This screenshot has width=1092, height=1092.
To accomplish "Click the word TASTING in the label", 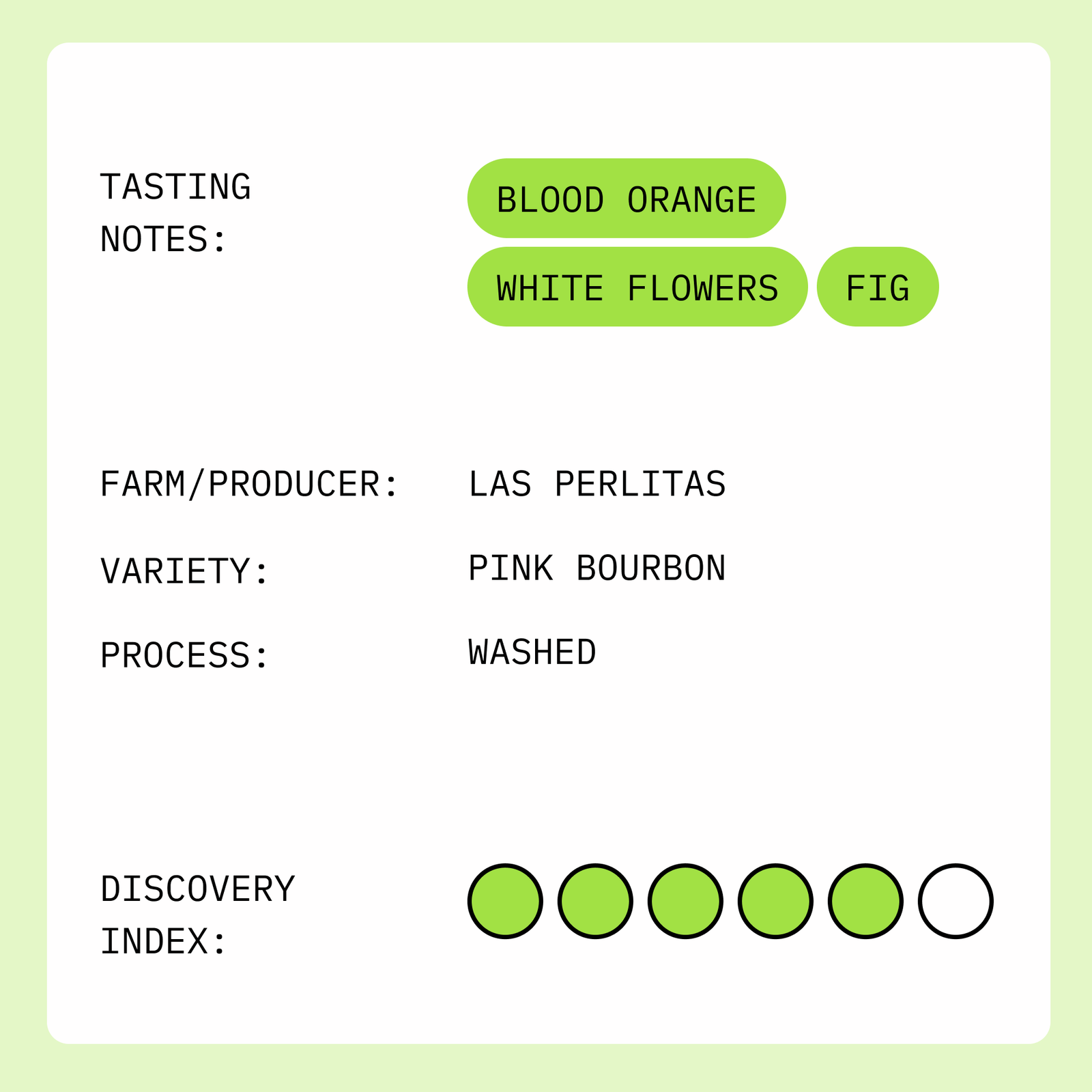I will (175, 187).
